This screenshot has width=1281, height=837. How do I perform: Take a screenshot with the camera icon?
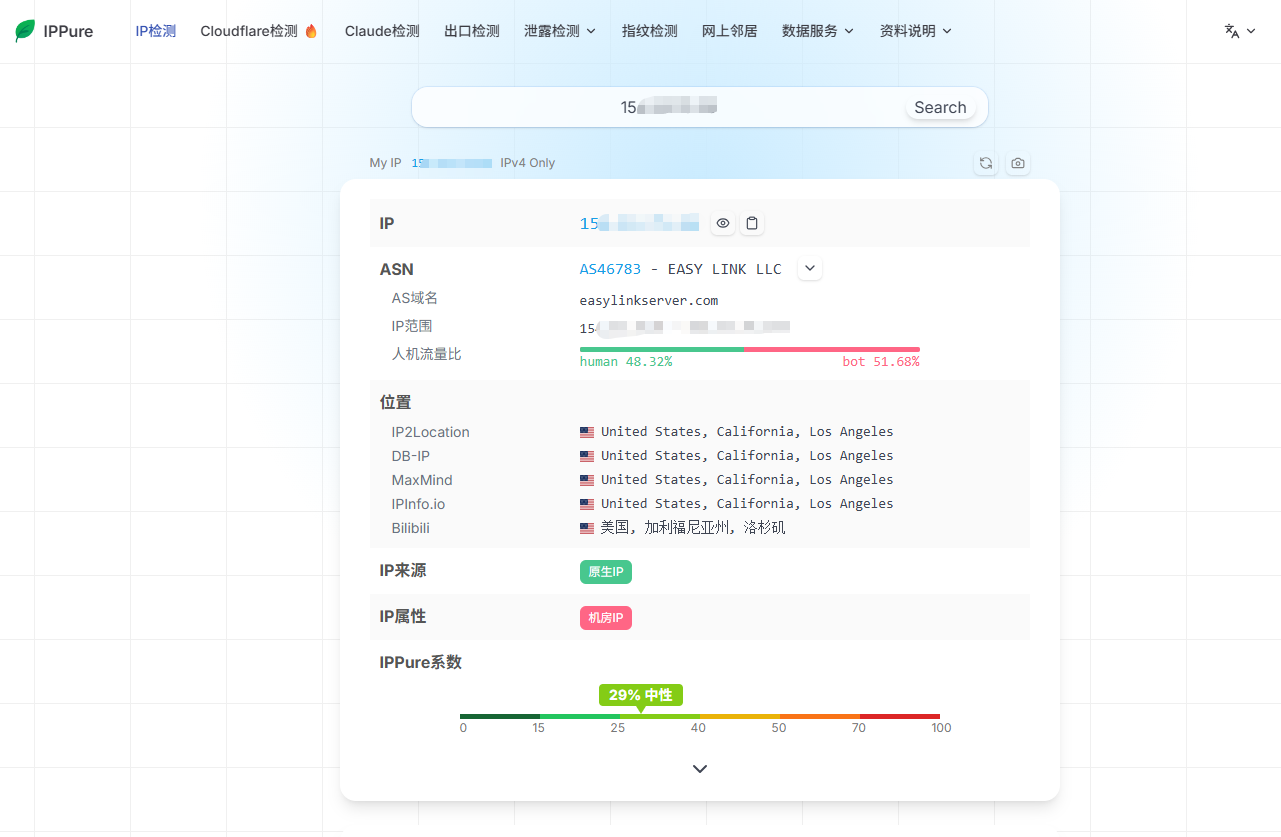click(1018, 163)
